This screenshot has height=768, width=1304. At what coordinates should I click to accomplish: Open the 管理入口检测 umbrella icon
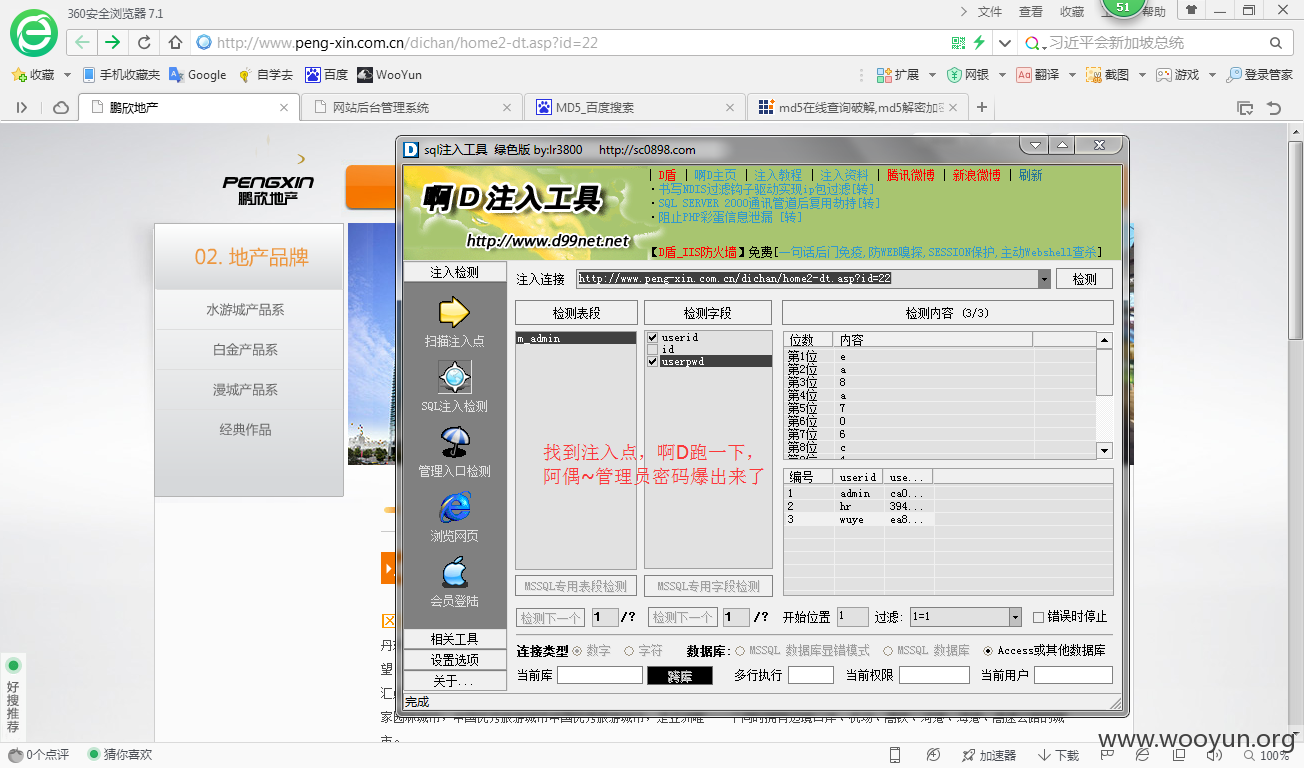pyautogui.click(x=454, y=442)
